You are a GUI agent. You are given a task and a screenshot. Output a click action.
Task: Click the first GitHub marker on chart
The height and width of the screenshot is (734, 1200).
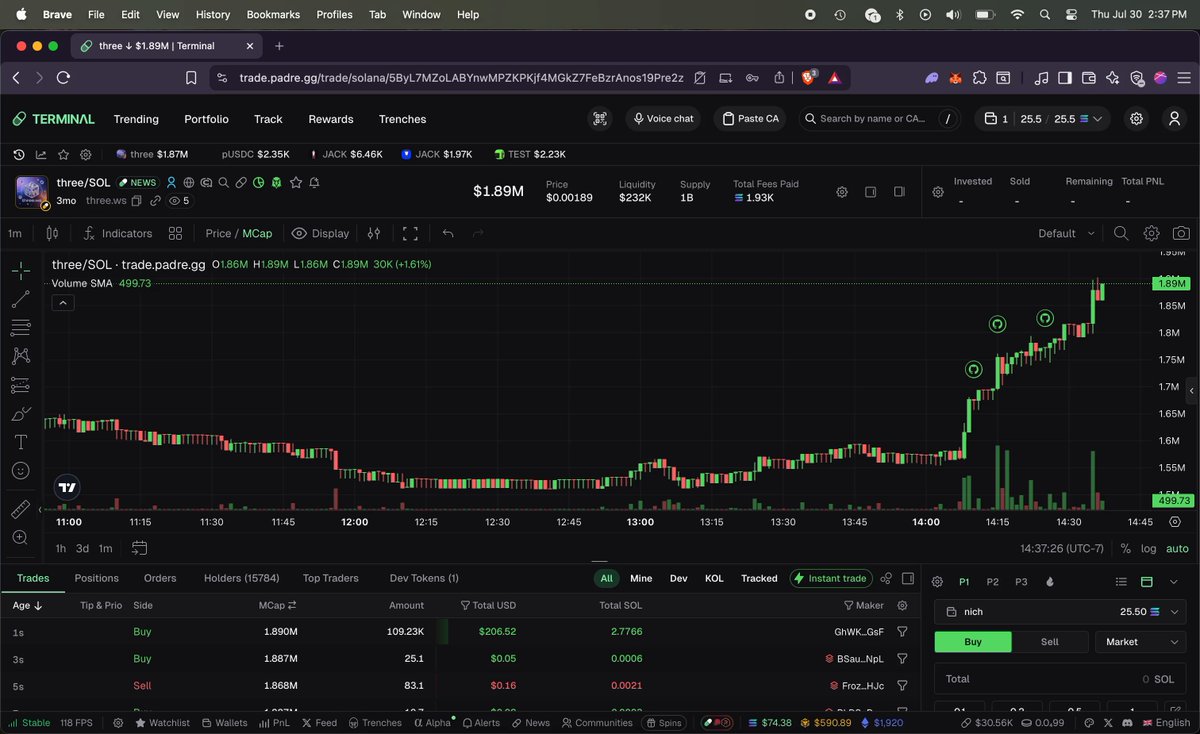[x=973, y=369]
